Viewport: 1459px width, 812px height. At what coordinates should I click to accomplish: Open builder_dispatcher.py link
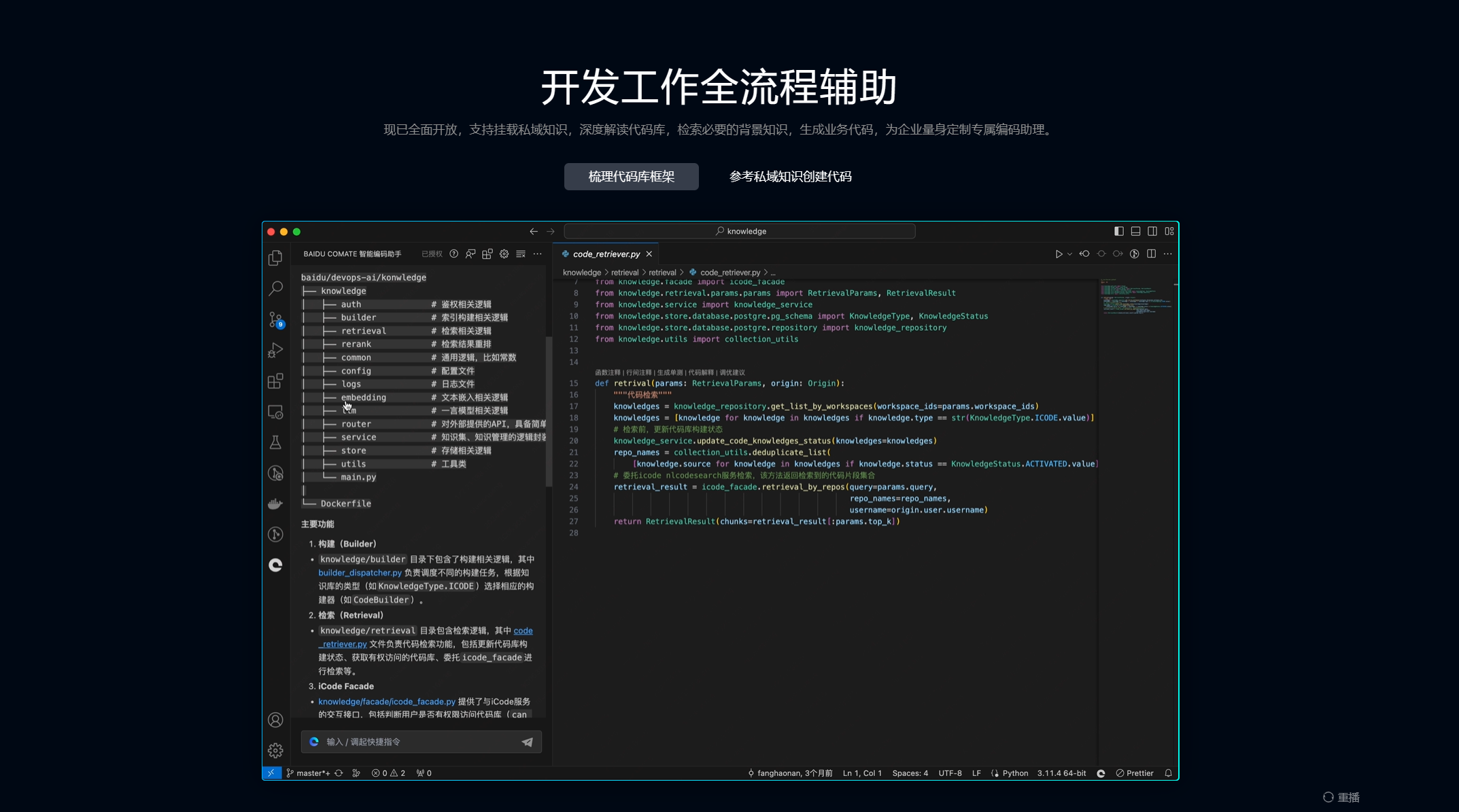coord(360,573)
